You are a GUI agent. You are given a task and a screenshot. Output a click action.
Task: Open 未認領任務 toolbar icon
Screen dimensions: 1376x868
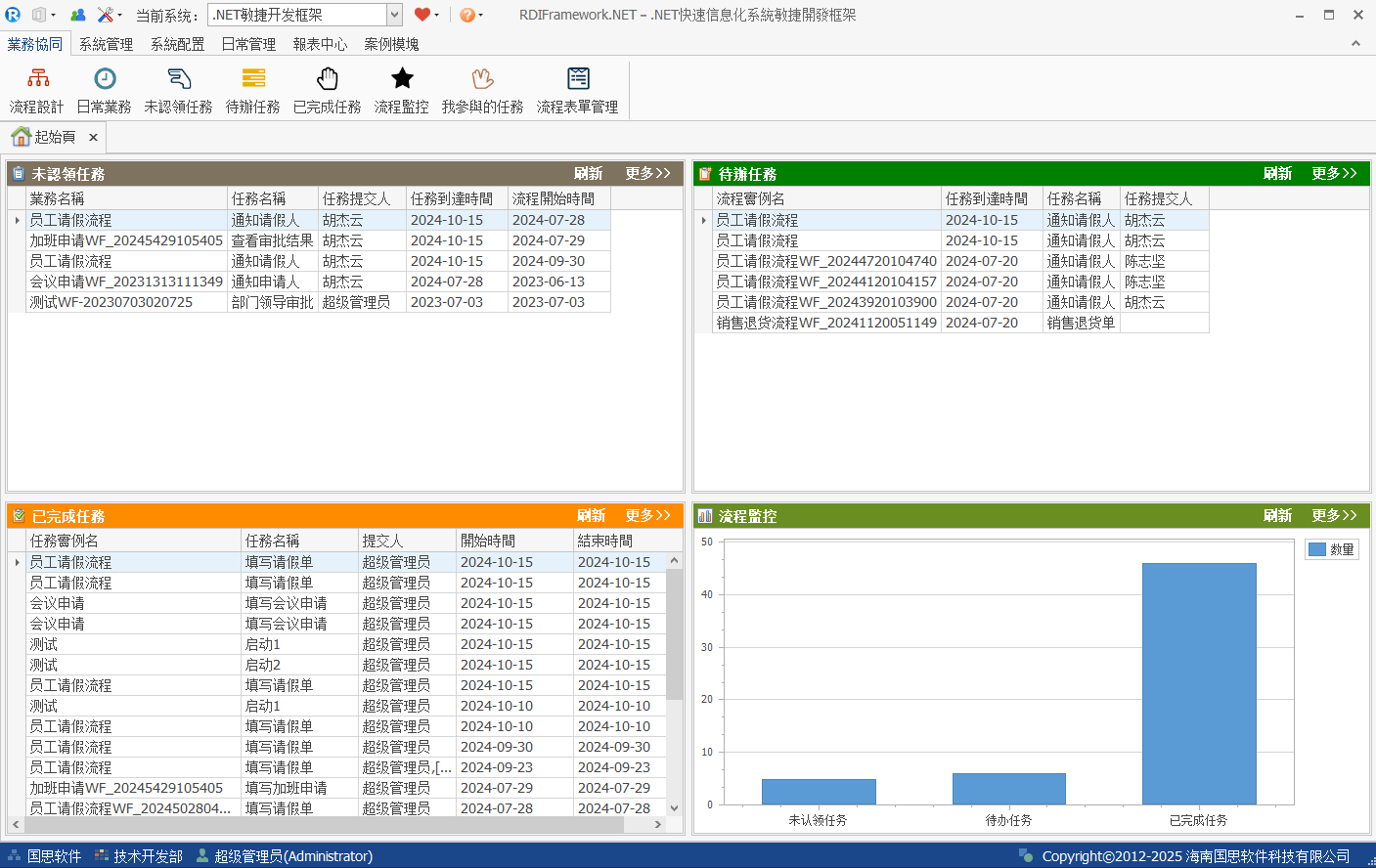coord(179,79)
